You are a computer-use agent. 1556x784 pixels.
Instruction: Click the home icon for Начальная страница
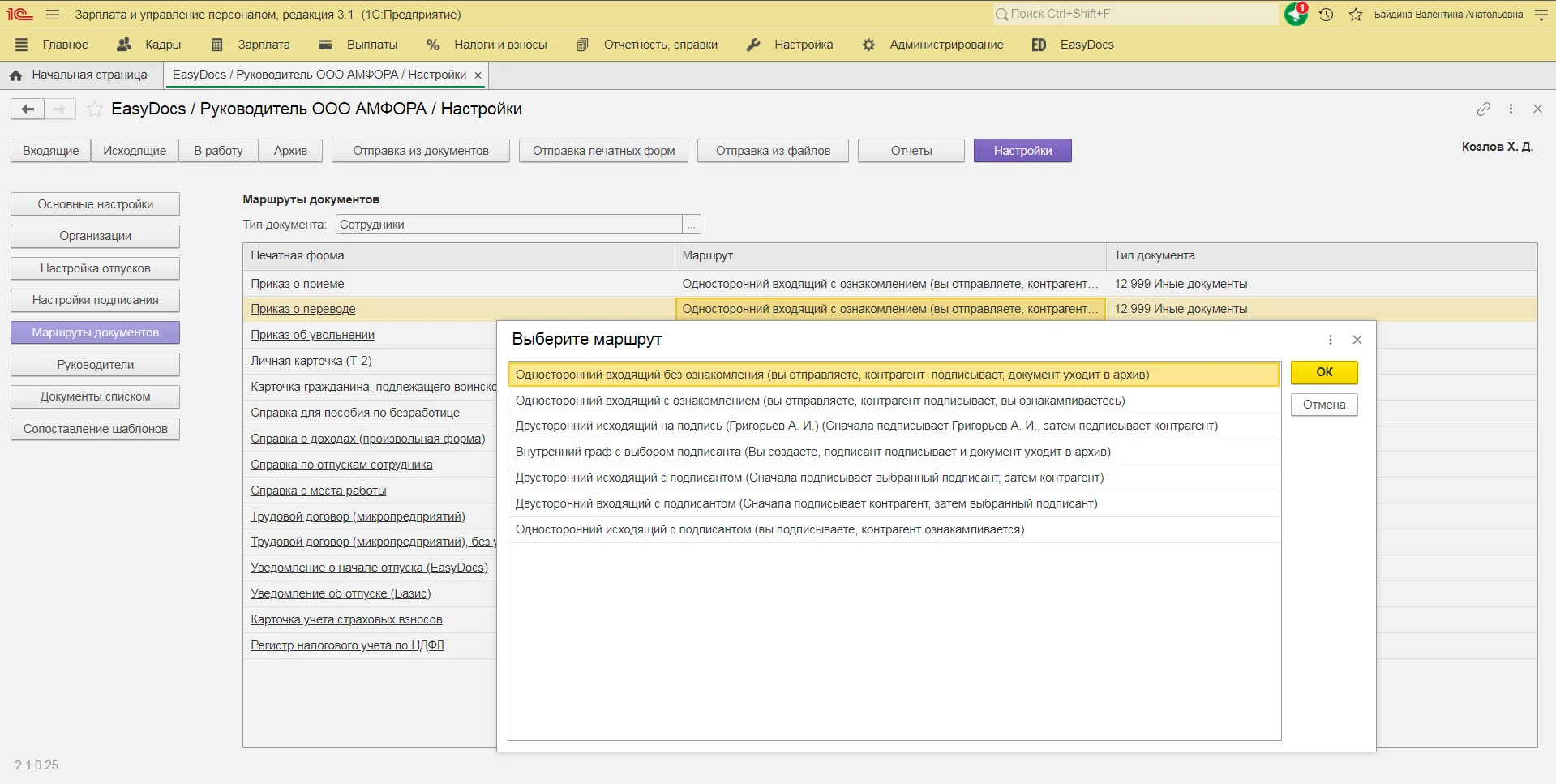pyautogui.click(x=15, y=75)
